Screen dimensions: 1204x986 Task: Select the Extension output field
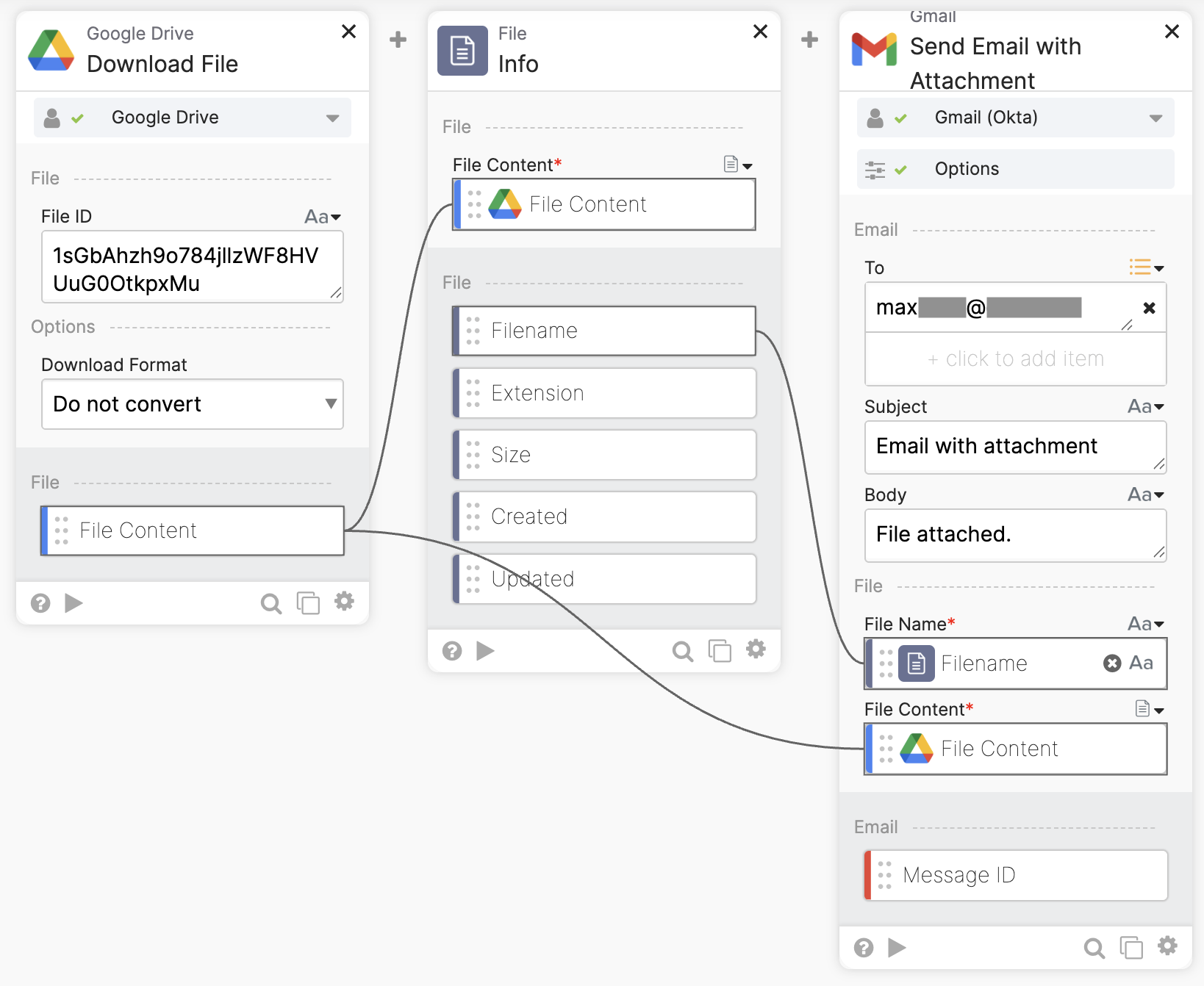click(604, 393)
